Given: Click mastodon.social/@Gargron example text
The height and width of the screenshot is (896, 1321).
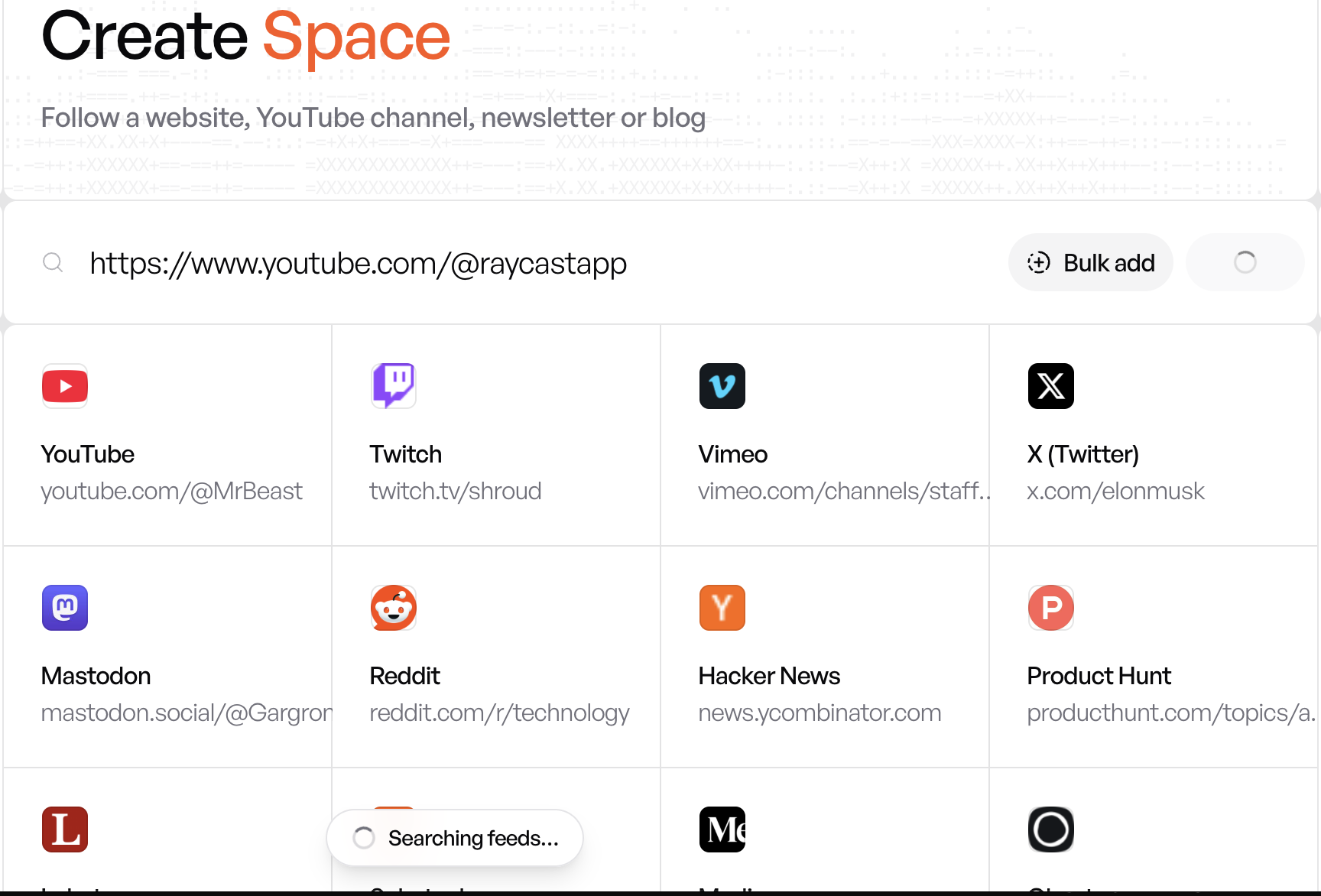Looking at the screenshot, I should (x=187, y=713).
